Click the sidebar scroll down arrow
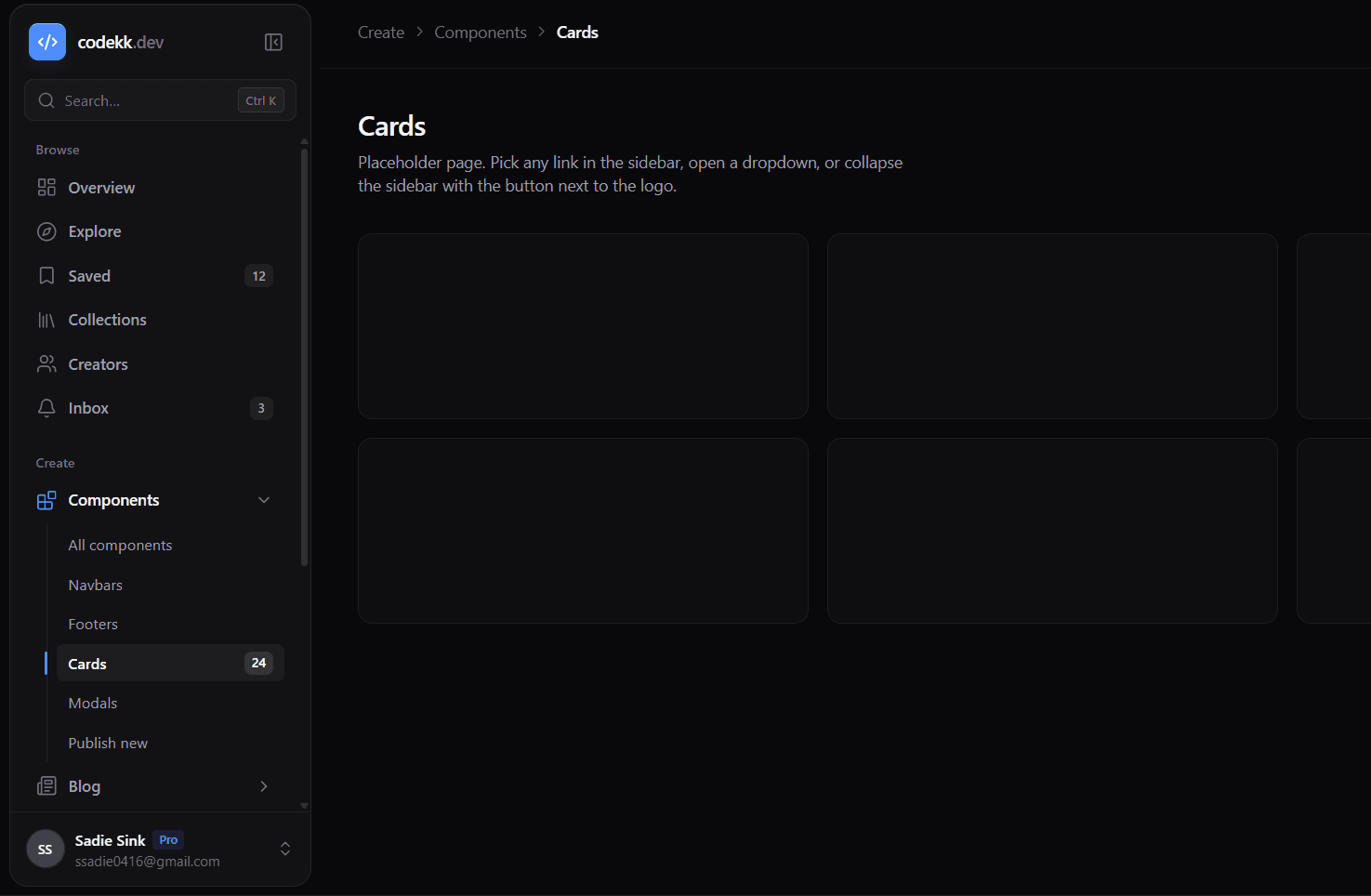Screen dimensions: 1371x896 pyautogui.click(x=304, y=806)
